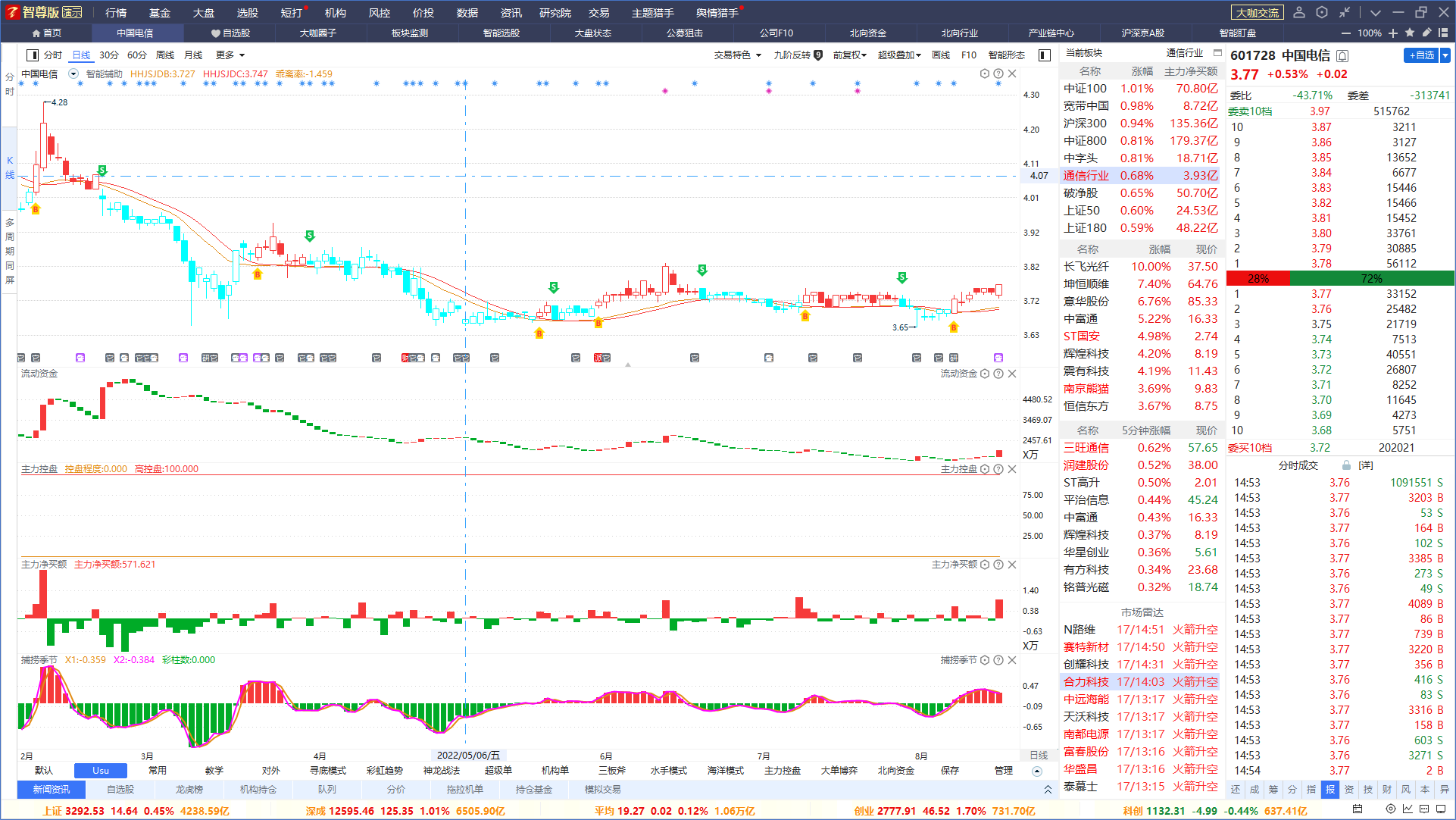Open the 研究院 top menu

click(x=555, y=13)
